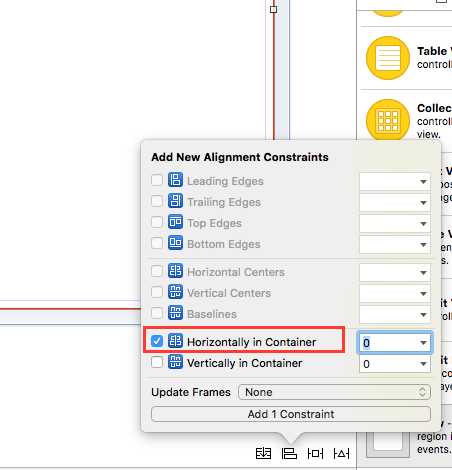
Task: Select the Table View Controller library icon
Action: [x=388, y=58]
